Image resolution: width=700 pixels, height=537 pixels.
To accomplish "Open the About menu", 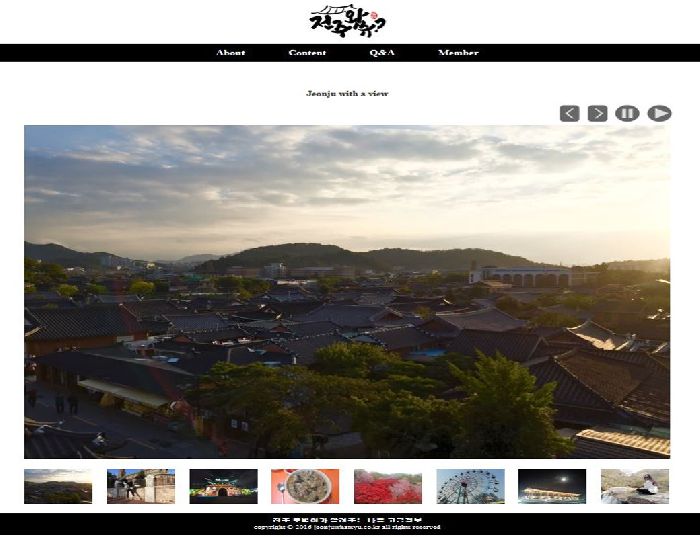I will click(x=230, y=53).
